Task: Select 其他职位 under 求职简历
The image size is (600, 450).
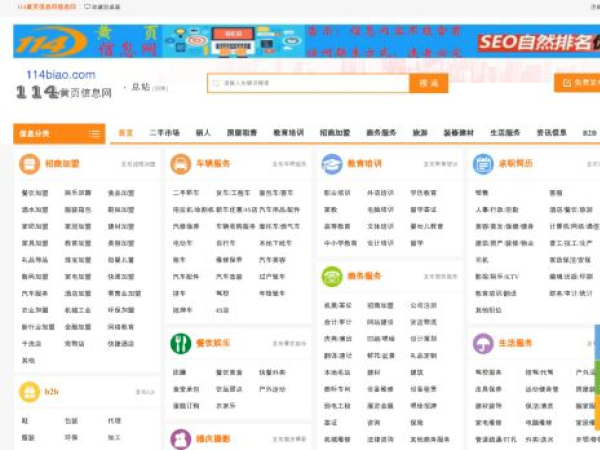Action: [488, 310]
